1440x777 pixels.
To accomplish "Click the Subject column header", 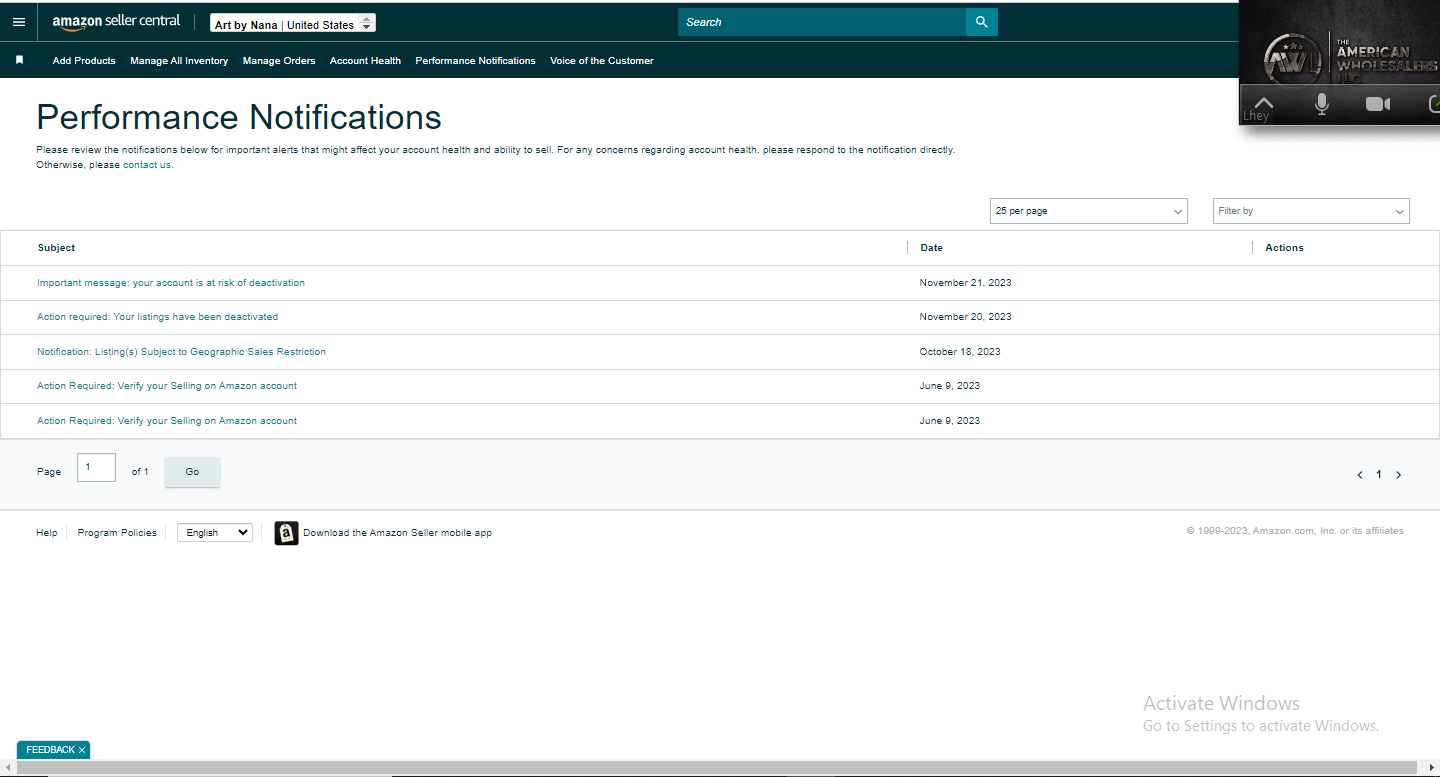I will (57, 248).
